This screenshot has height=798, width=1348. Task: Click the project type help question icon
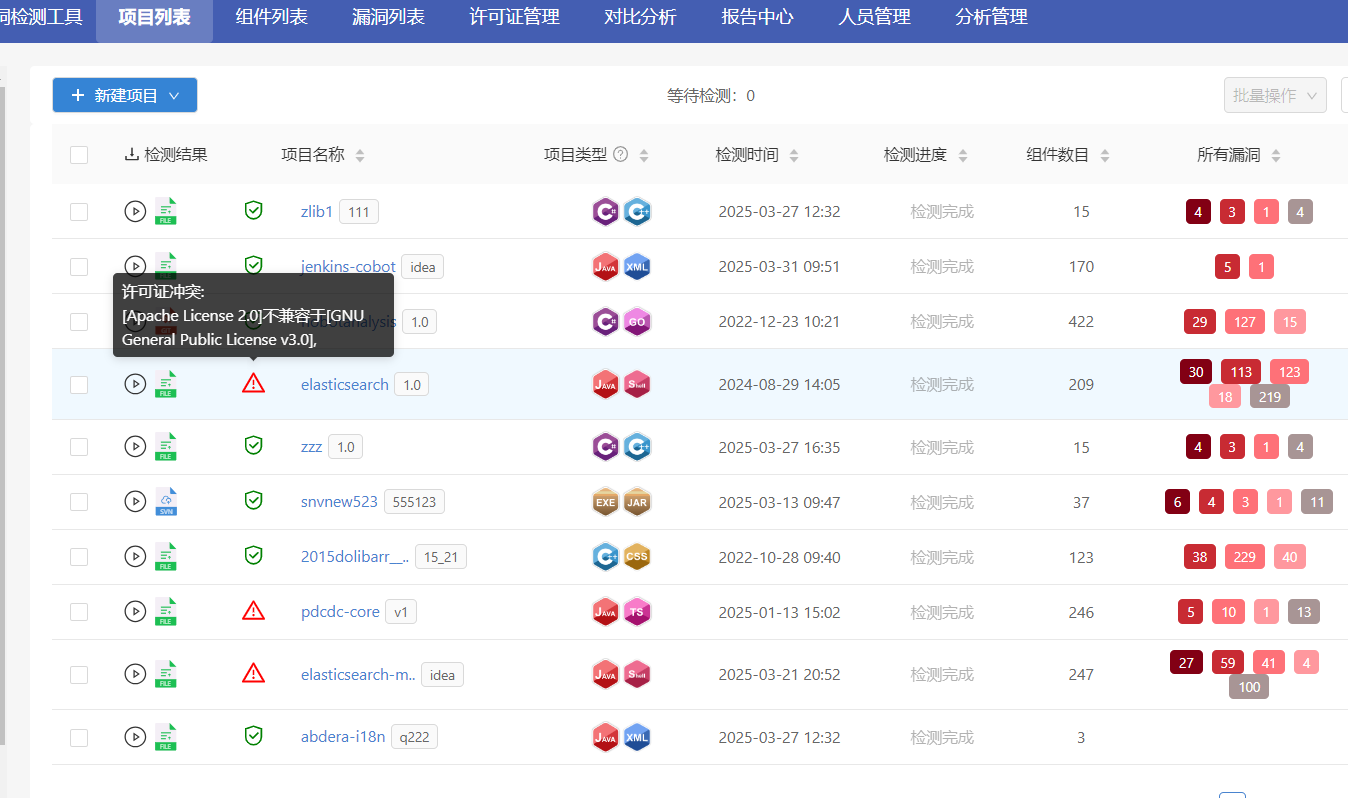click(620, 154)
